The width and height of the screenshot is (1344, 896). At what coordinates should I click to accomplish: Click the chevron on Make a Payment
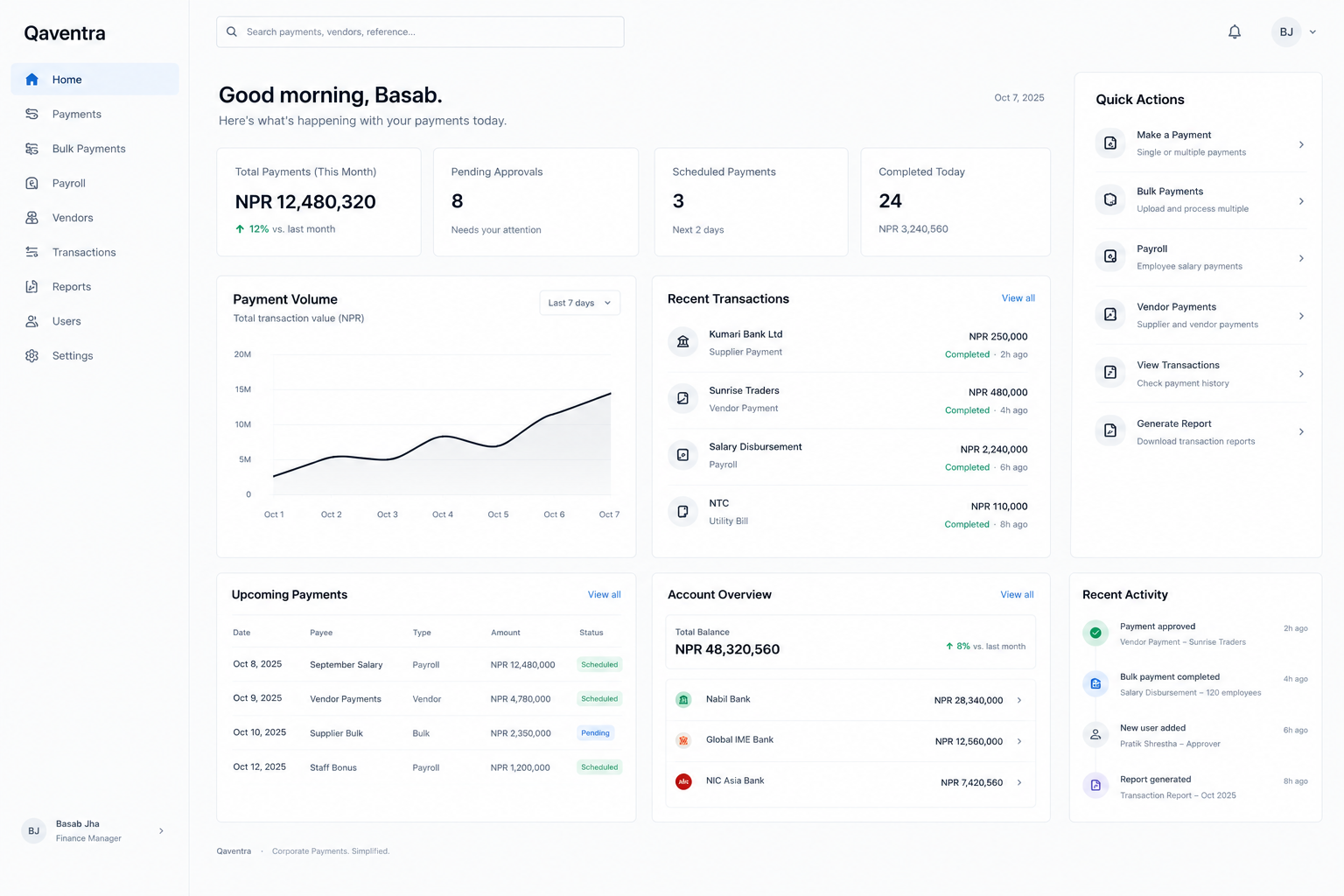click(1301, 144)
